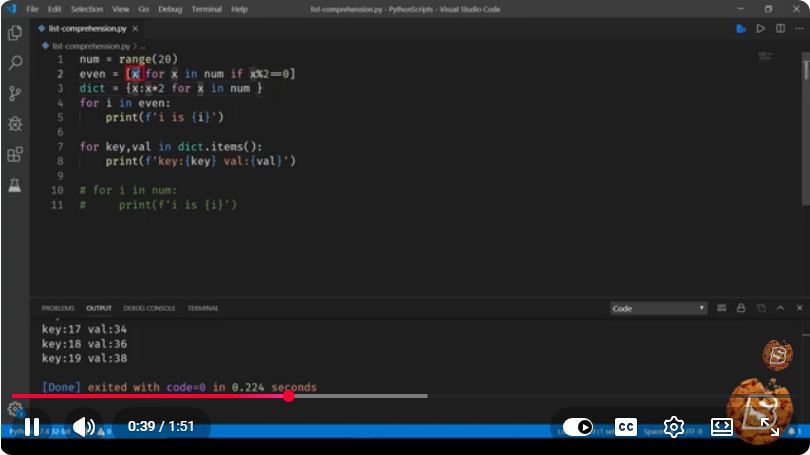The width and height of the screenshot is (810, 455).
Task: Click the editor minimap preview
Action: 766,56
